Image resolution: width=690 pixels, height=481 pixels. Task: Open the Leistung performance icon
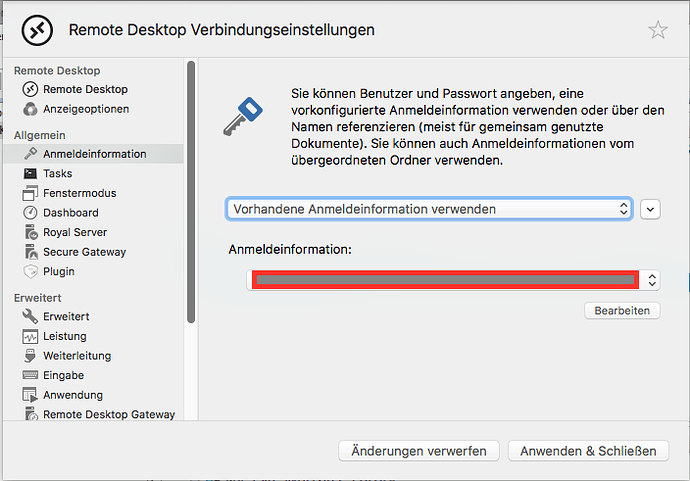pyautogui.click(x=31, y=336)
